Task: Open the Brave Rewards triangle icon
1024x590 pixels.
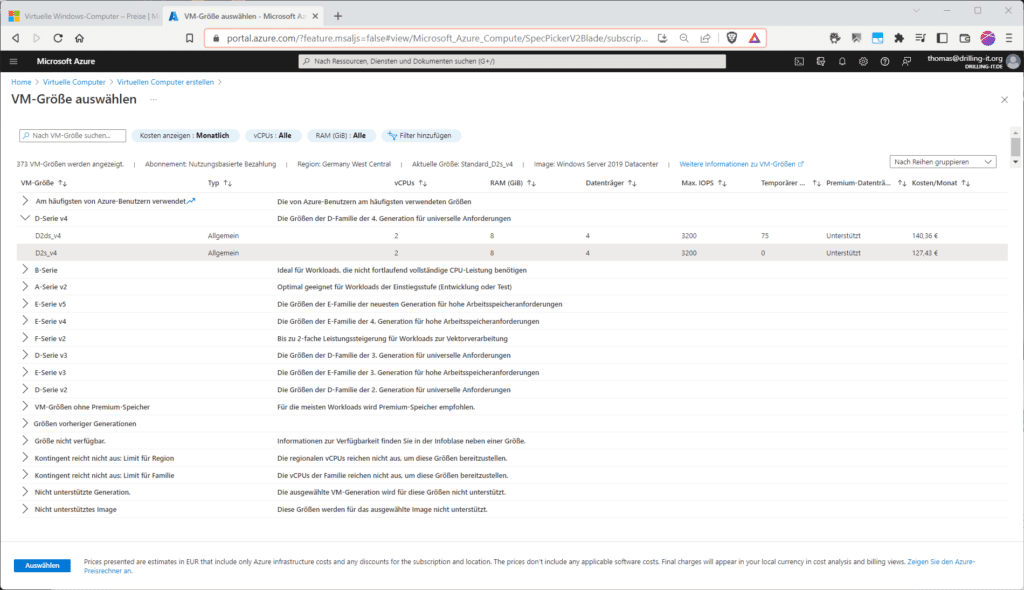Action: [x=754, y=38]
